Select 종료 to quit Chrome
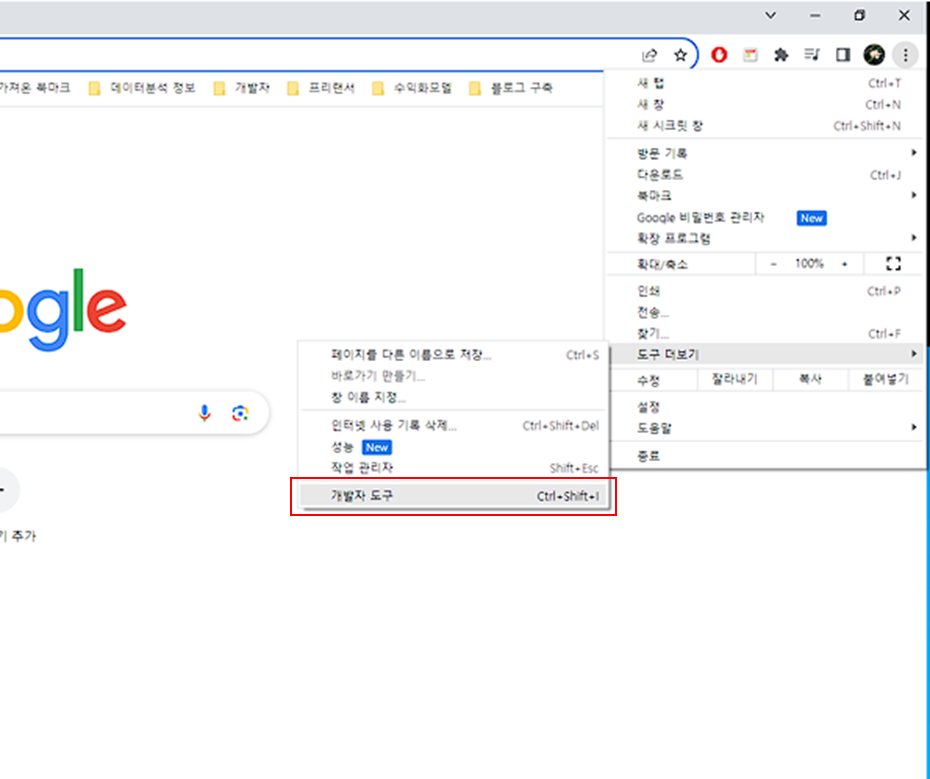 (766, 456)
